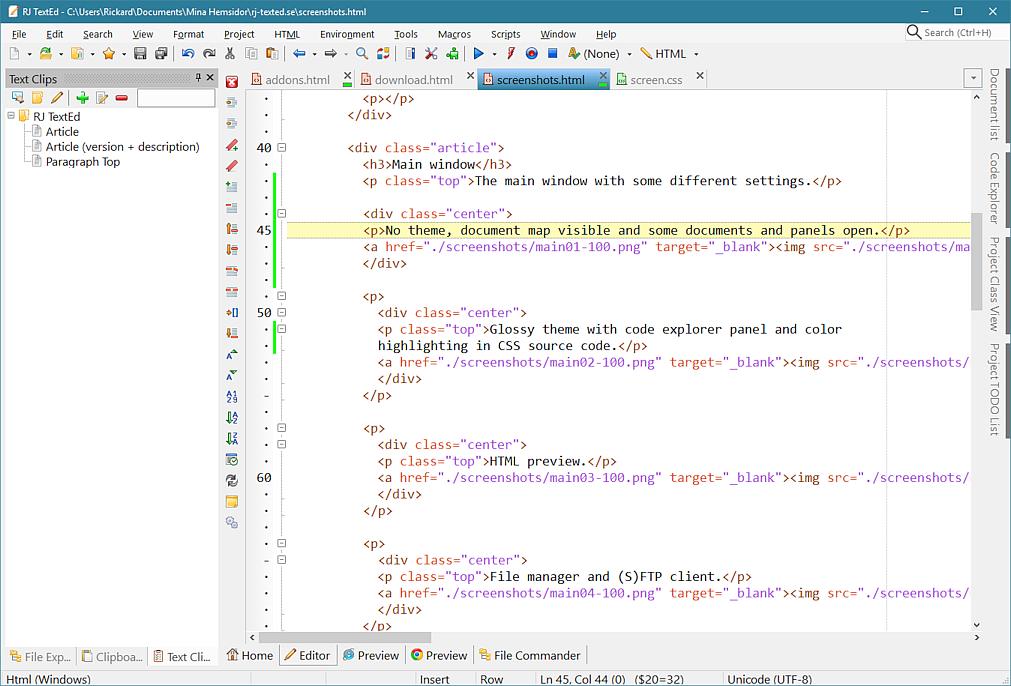Screen dimensions: 1011x686
Task: Click the Save floppy disk icon
Action: pos(140,54)
